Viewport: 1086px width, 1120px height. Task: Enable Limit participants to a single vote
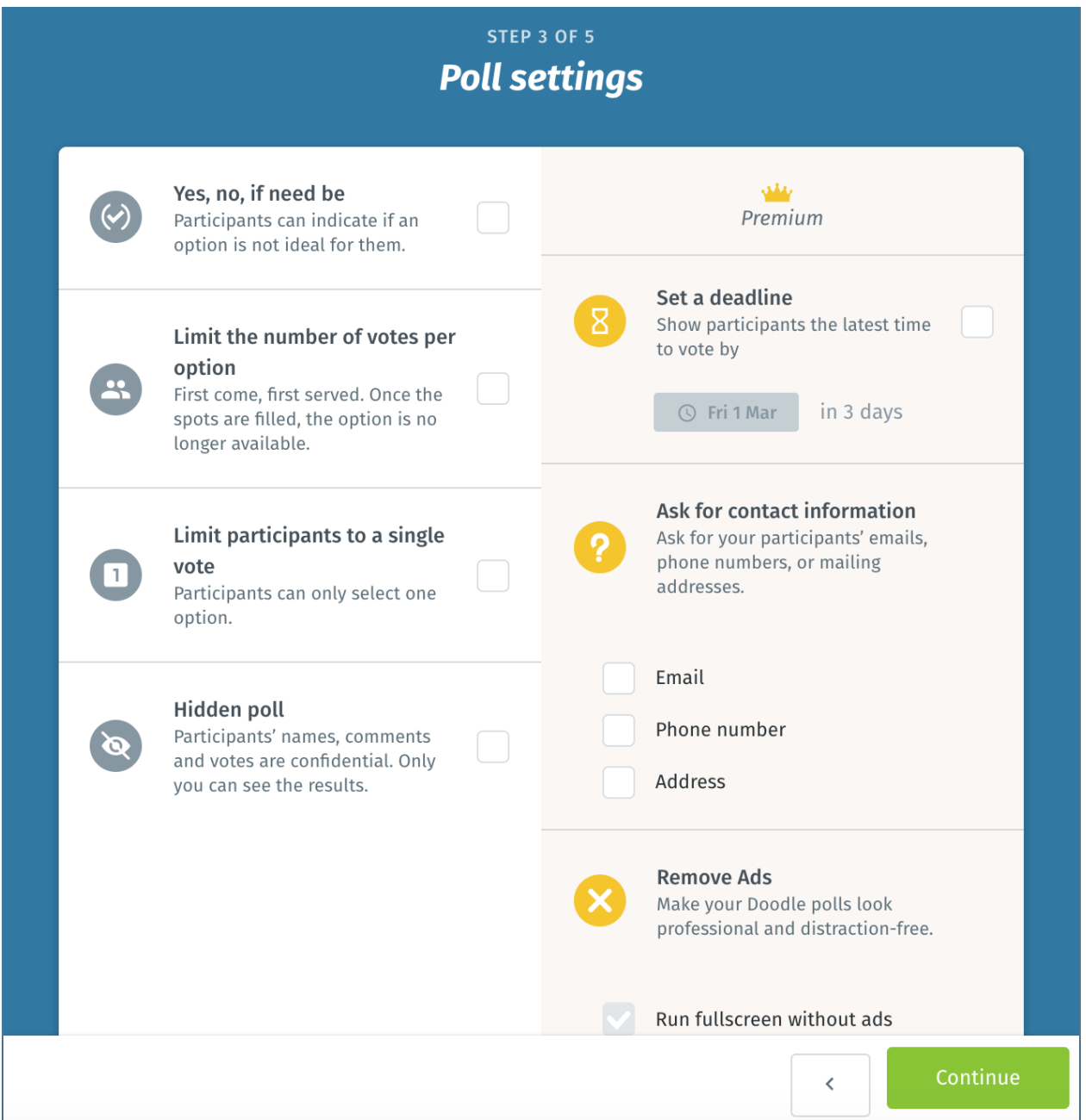click(493, 576)
